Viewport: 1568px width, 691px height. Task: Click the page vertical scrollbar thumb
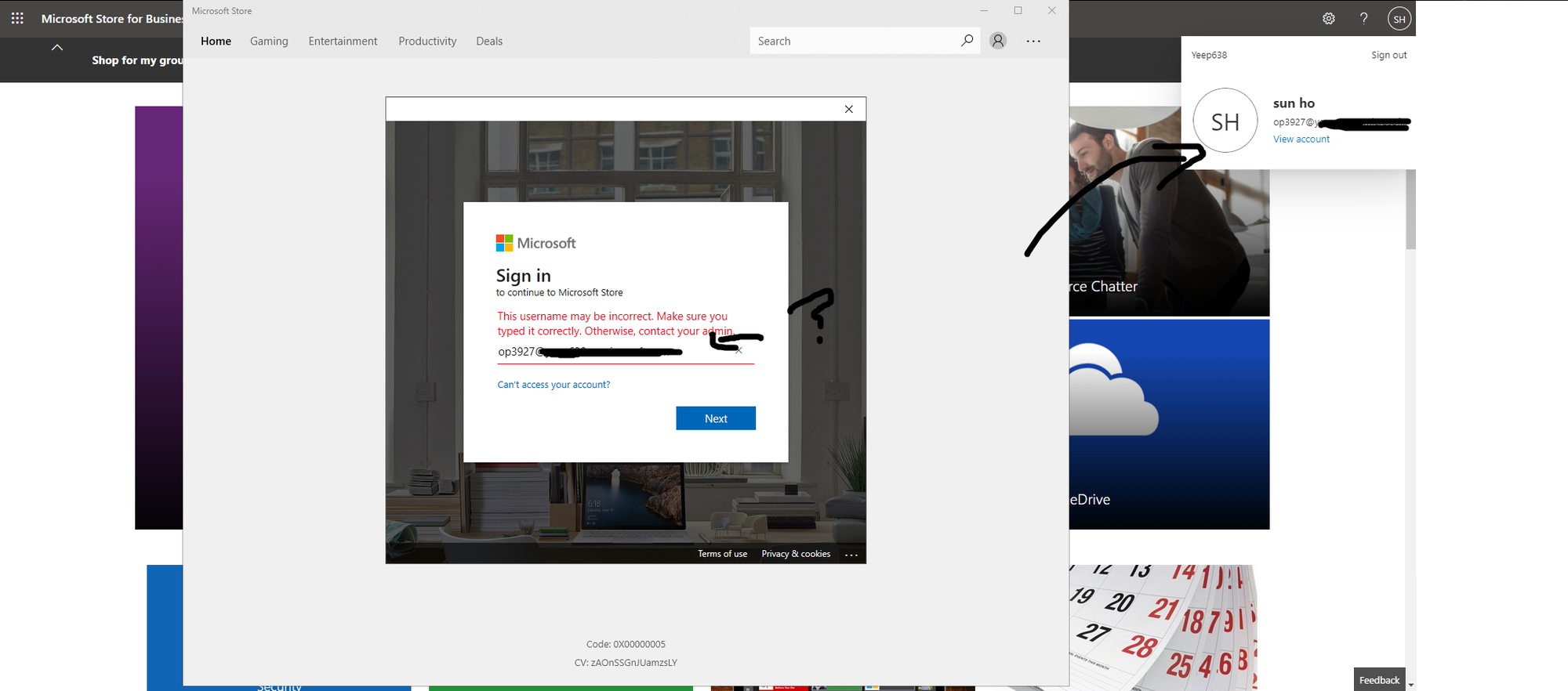1410,209
